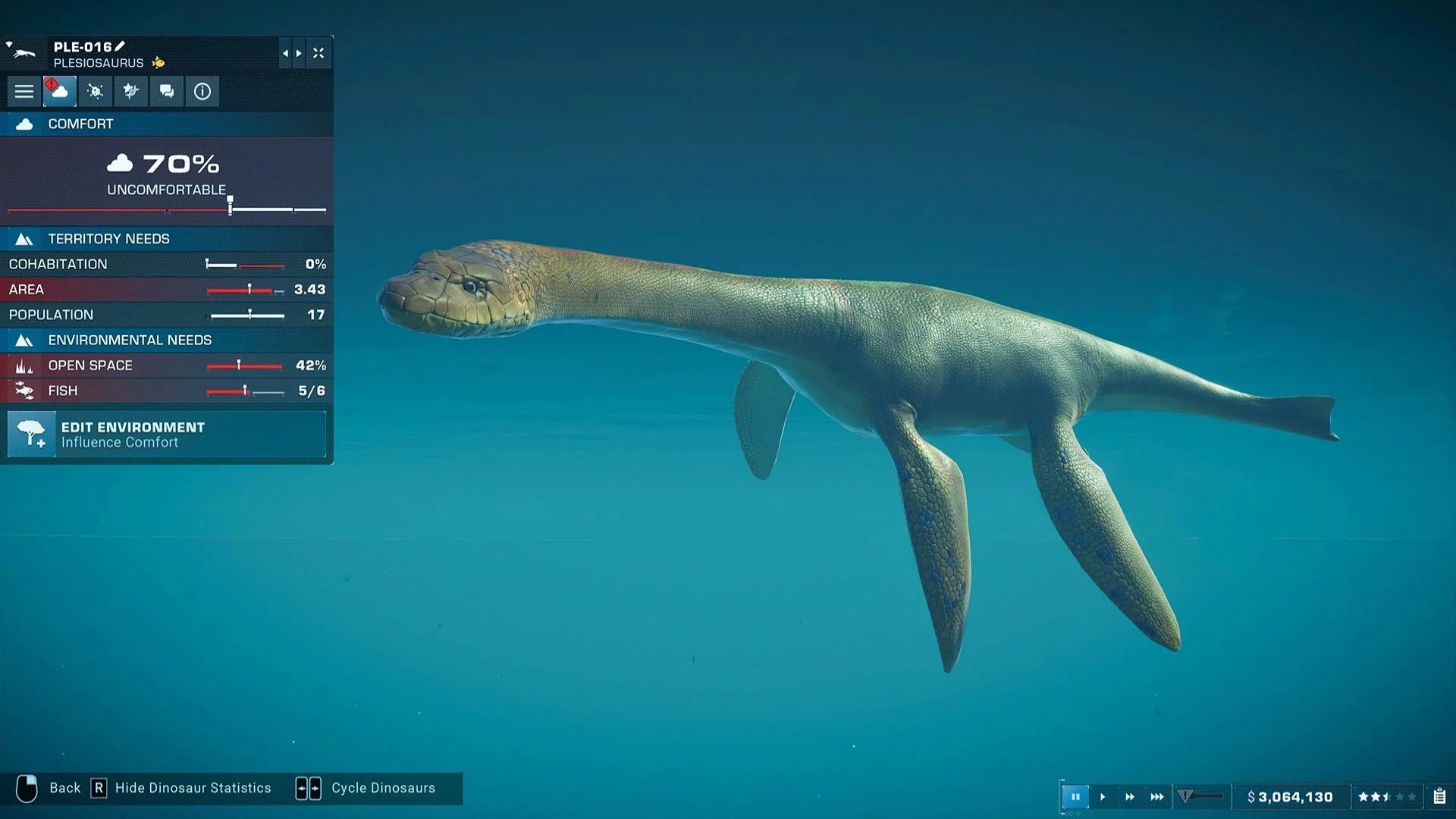Pause the game speed
The height and width of the screenshot is (819, 1456).
click(x=1075, y=797)
